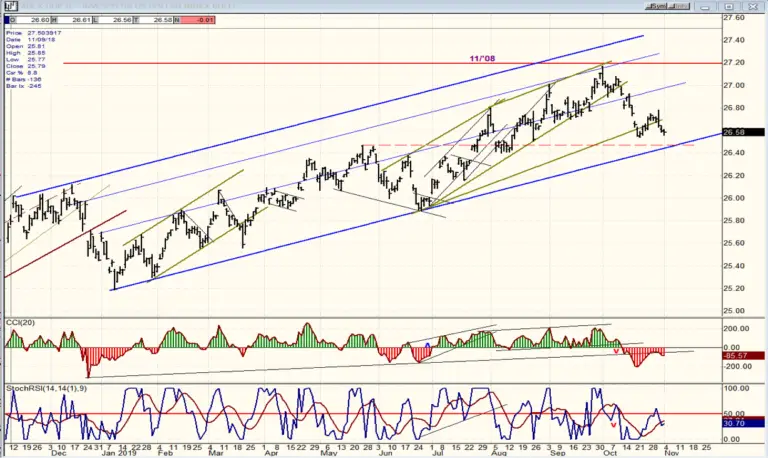Viewport: 768px width, 458px height.
Task: Click the chart window icon in title bar
Action: [x=11, y=6]
